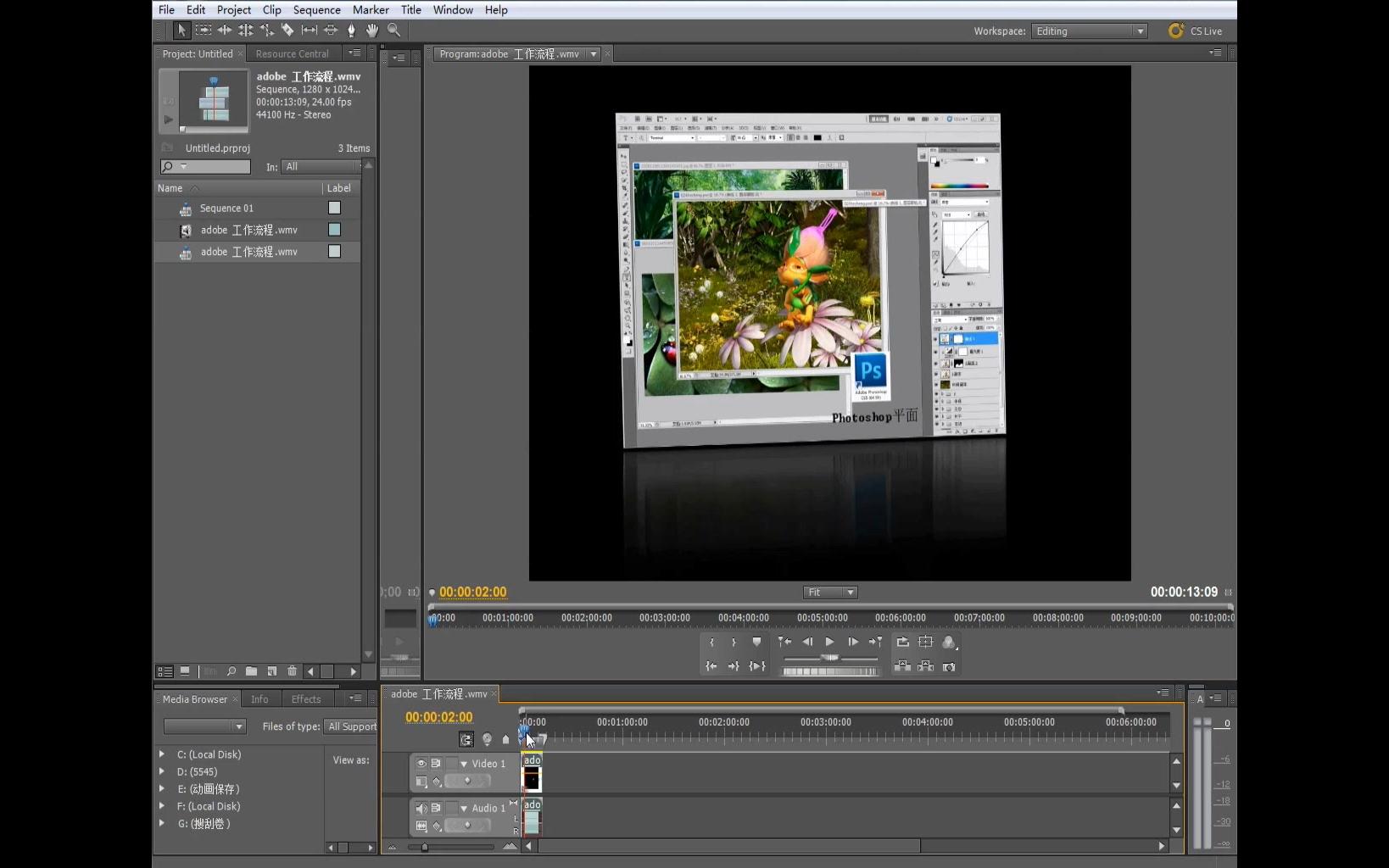Step back one frame
Viewport: 1389px width, 868px height.
(807, 643)
